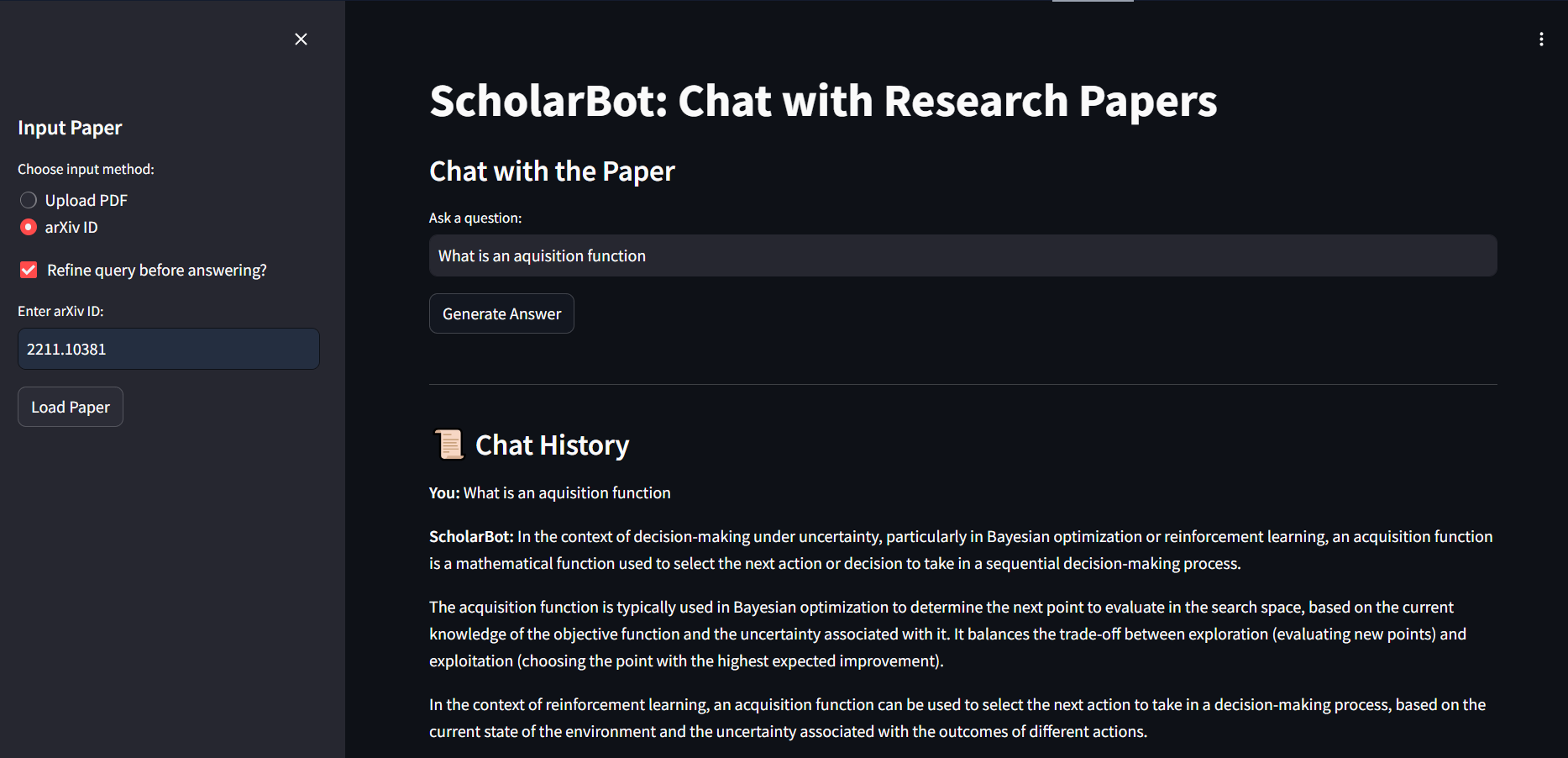The width and height of the screenshot is (1568, 758).
Task: Click the Chat History heading text
Action: (552, 445)
